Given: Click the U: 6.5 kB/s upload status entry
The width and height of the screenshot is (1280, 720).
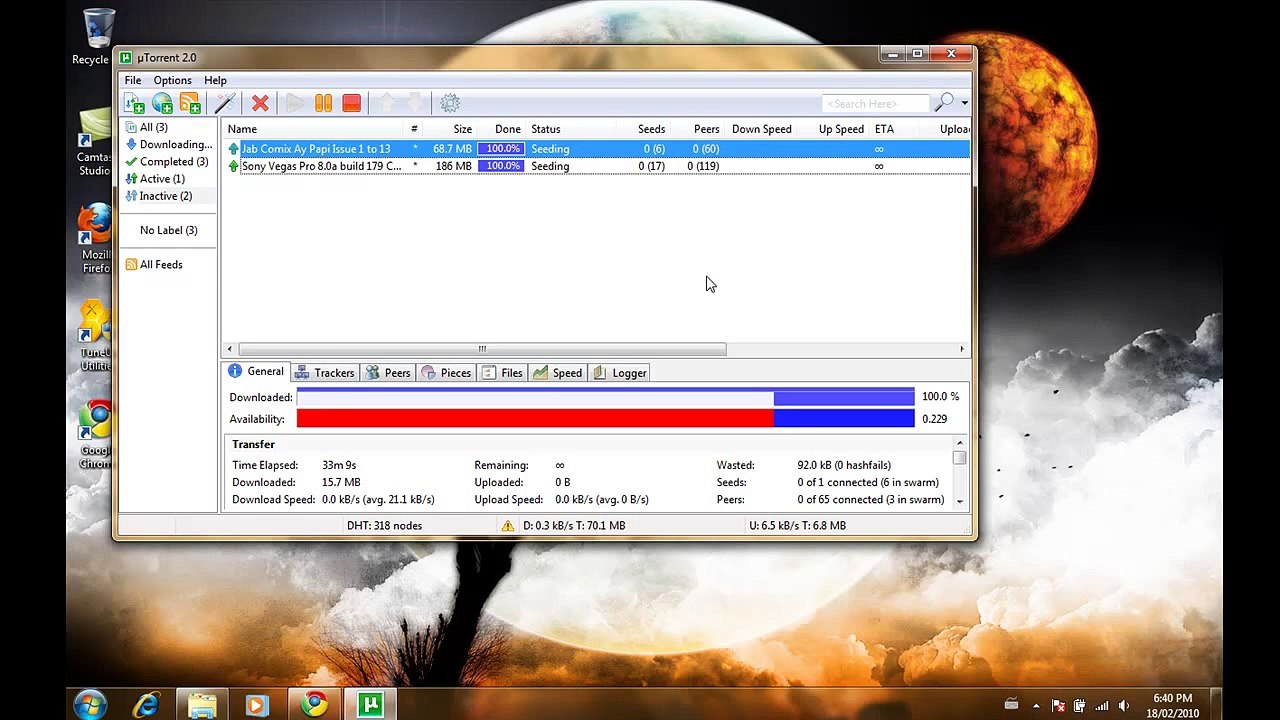Looking at the screenshot, I should pyautogui.click(x=797, y=525).
